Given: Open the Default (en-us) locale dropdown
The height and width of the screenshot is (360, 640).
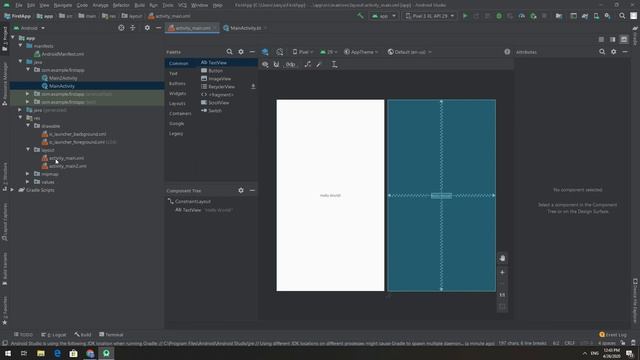Looking at the screenshot, I should [x=409, y=52].
